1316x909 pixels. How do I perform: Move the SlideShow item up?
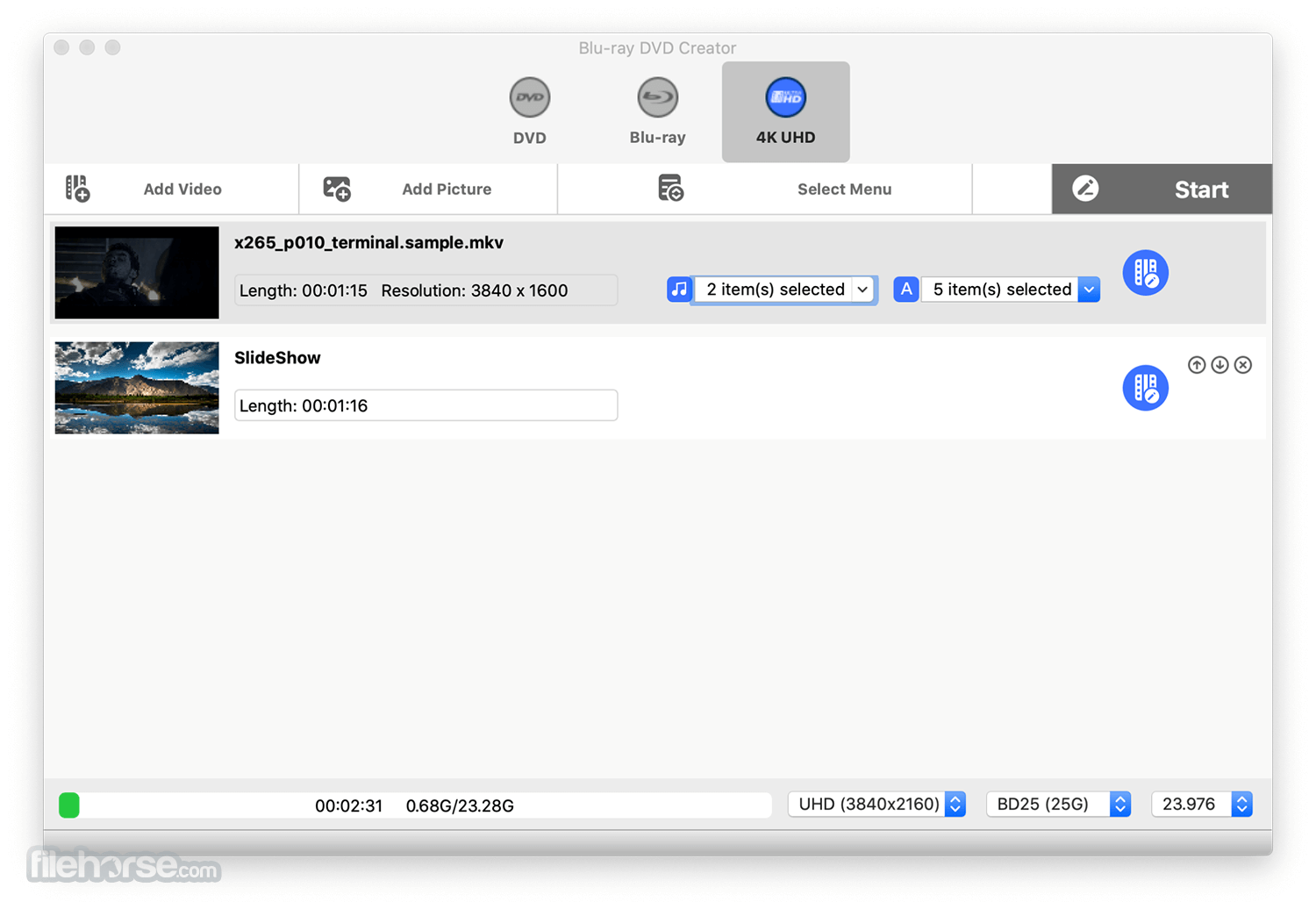[x=1197, y=364]
